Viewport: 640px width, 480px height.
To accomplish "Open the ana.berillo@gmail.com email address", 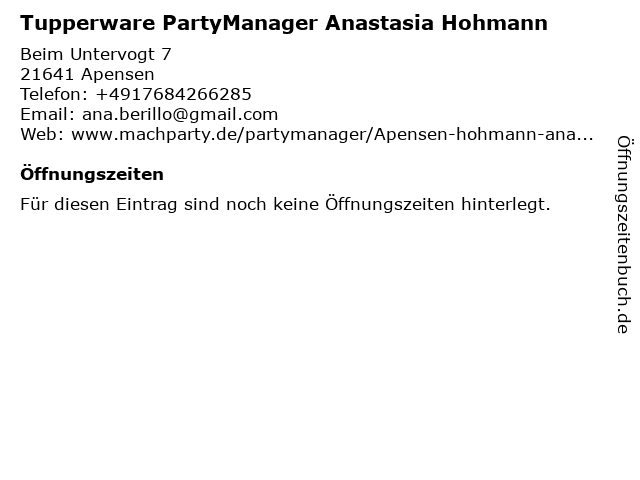I will point(180,114).
